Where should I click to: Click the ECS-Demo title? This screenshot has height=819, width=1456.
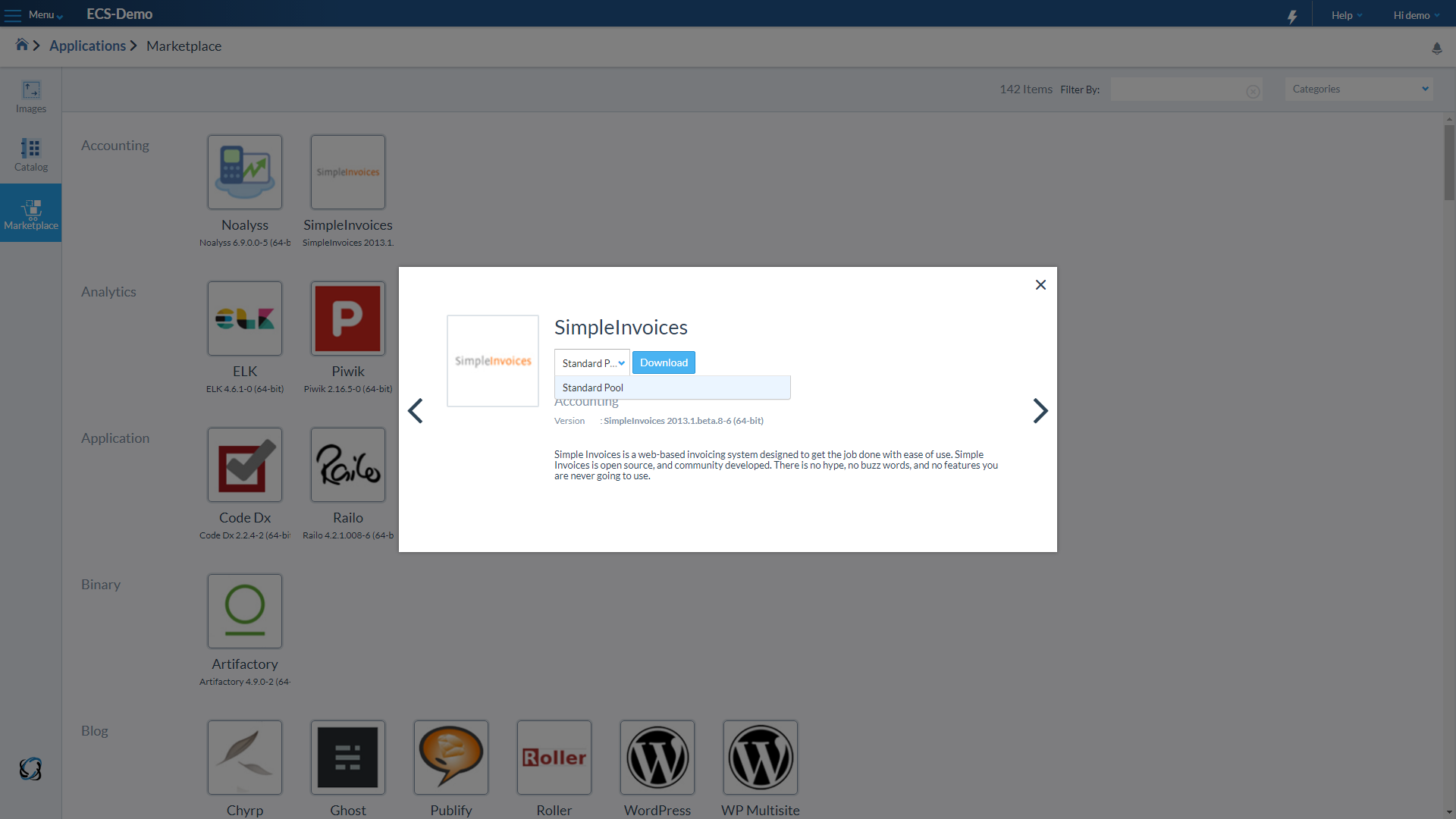119,14
